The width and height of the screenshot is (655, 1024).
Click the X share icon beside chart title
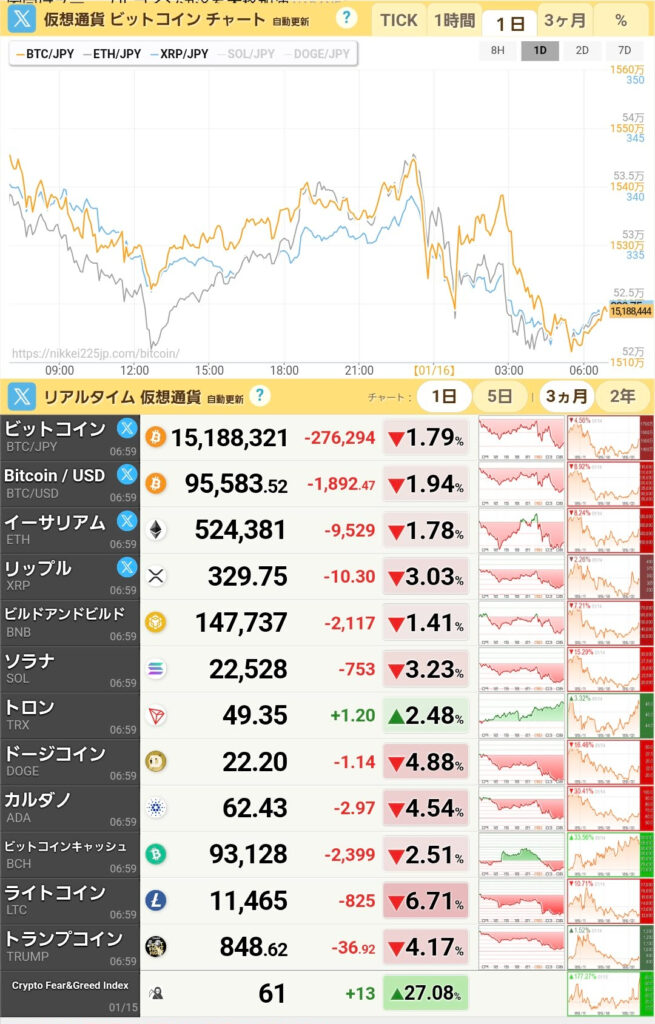[22, 19]
